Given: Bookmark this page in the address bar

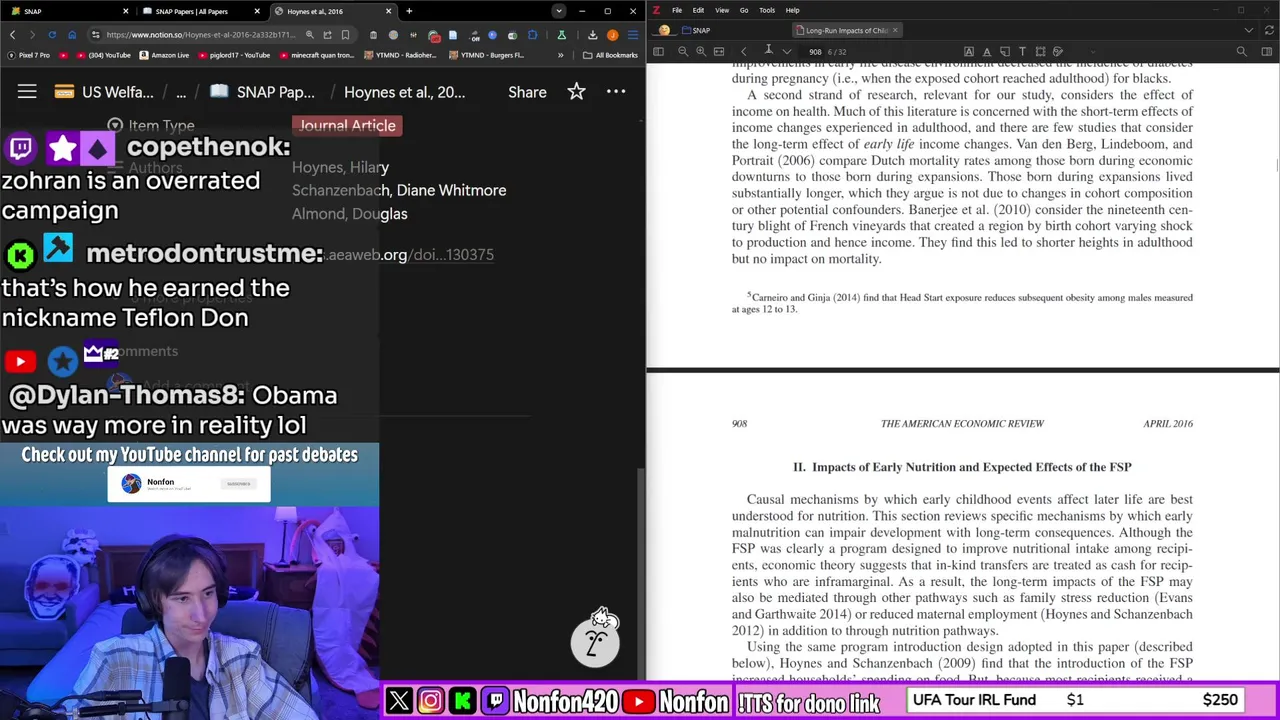Looking at the screenshot, I should coord(345,35).
